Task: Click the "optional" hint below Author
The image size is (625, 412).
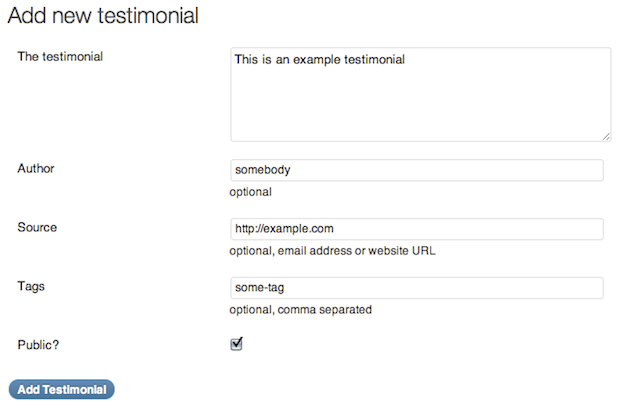Action: [251, 192]
